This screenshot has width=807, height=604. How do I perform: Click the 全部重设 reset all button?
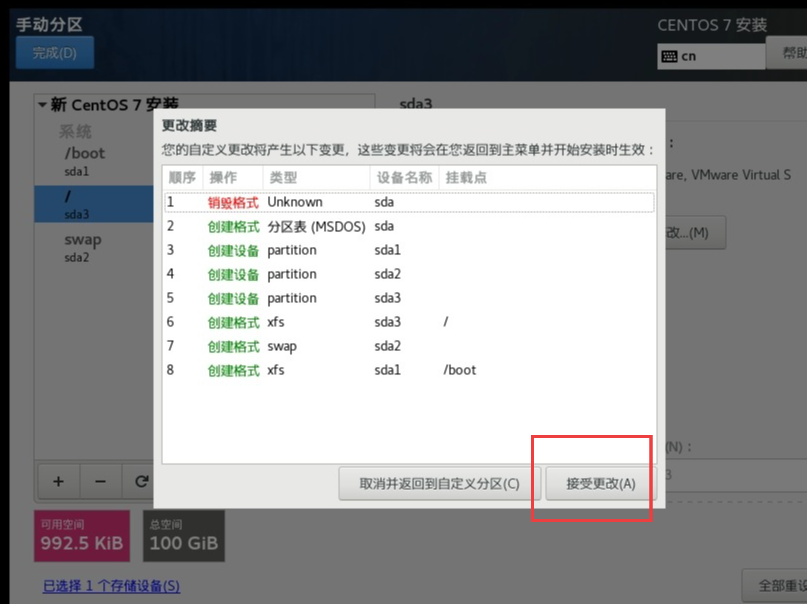(775, 585)
